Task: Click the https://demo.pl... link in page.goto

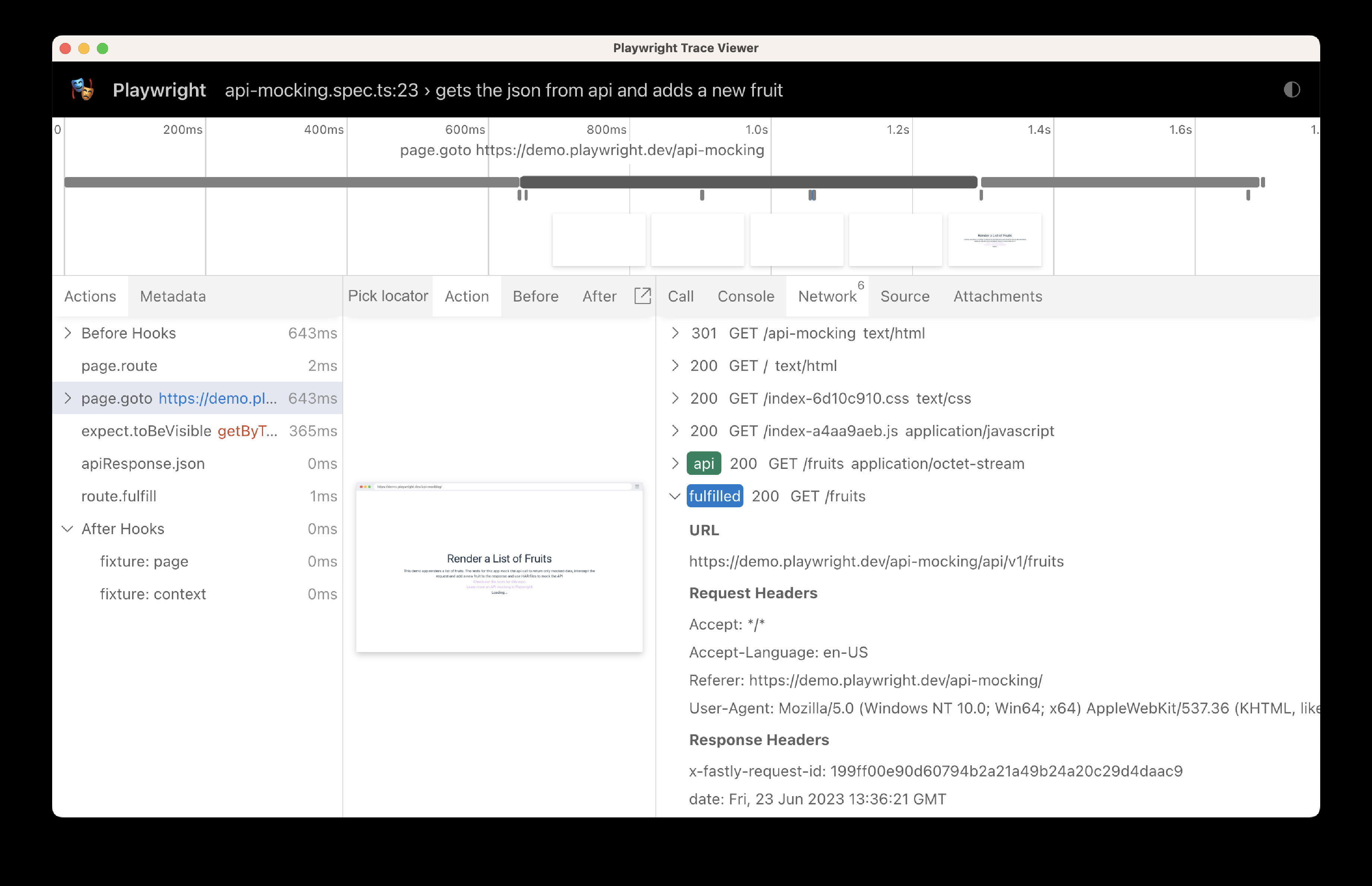Action: [x=218, y=398]
